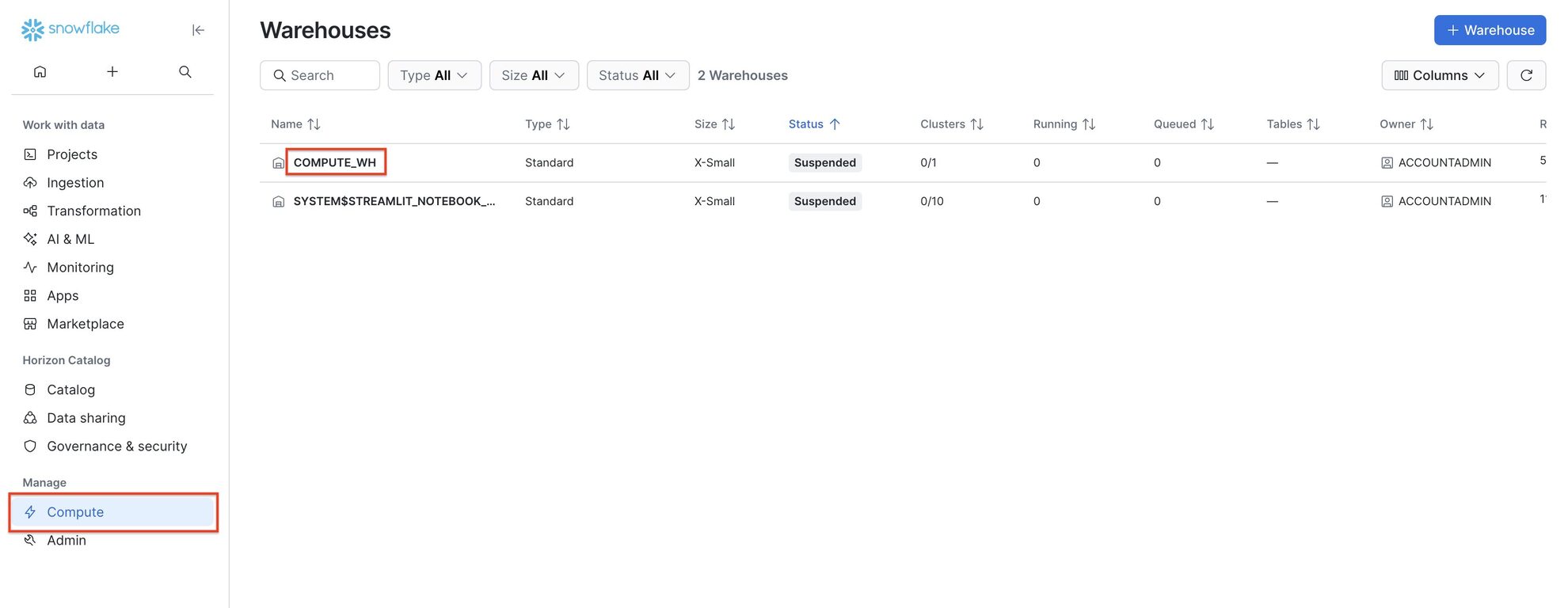The height and width of the screenshot is (608, 1568).
Task: Sort by Queued column arrows
Action: 1208,124
